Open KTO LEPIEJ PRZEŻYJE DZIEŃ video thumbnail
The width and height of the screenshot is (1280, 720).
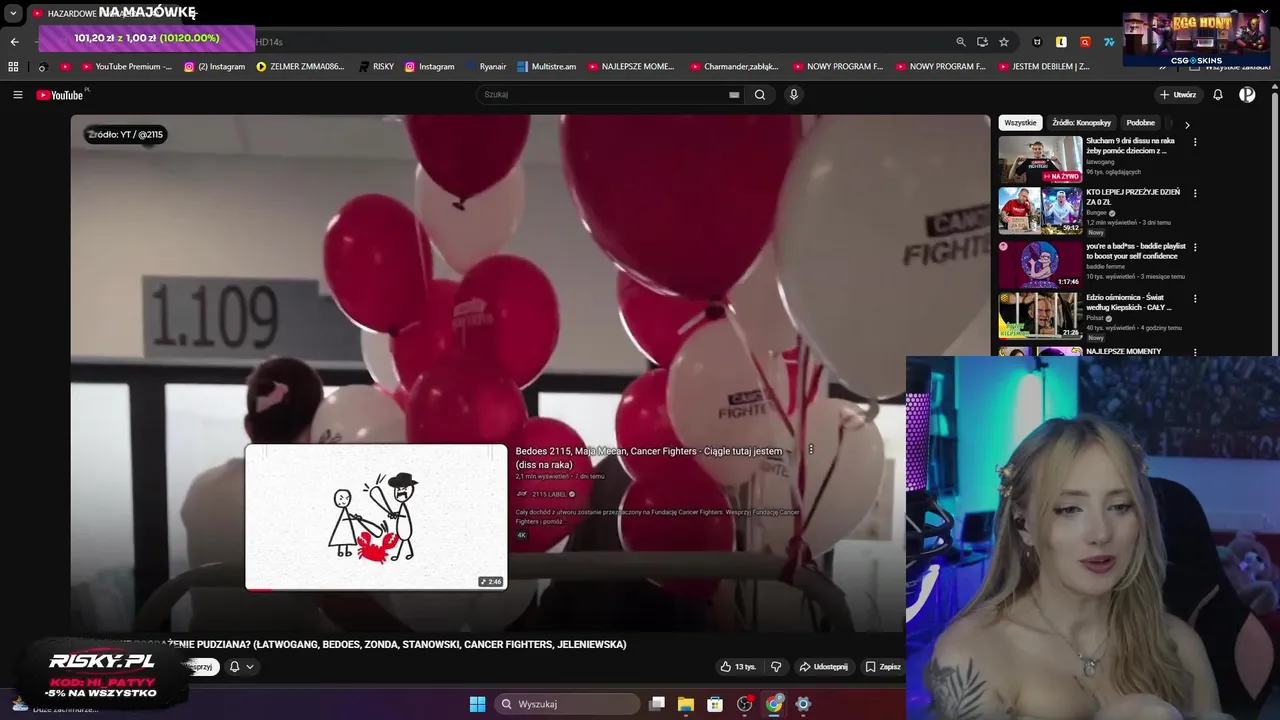tap(1040, 211)
